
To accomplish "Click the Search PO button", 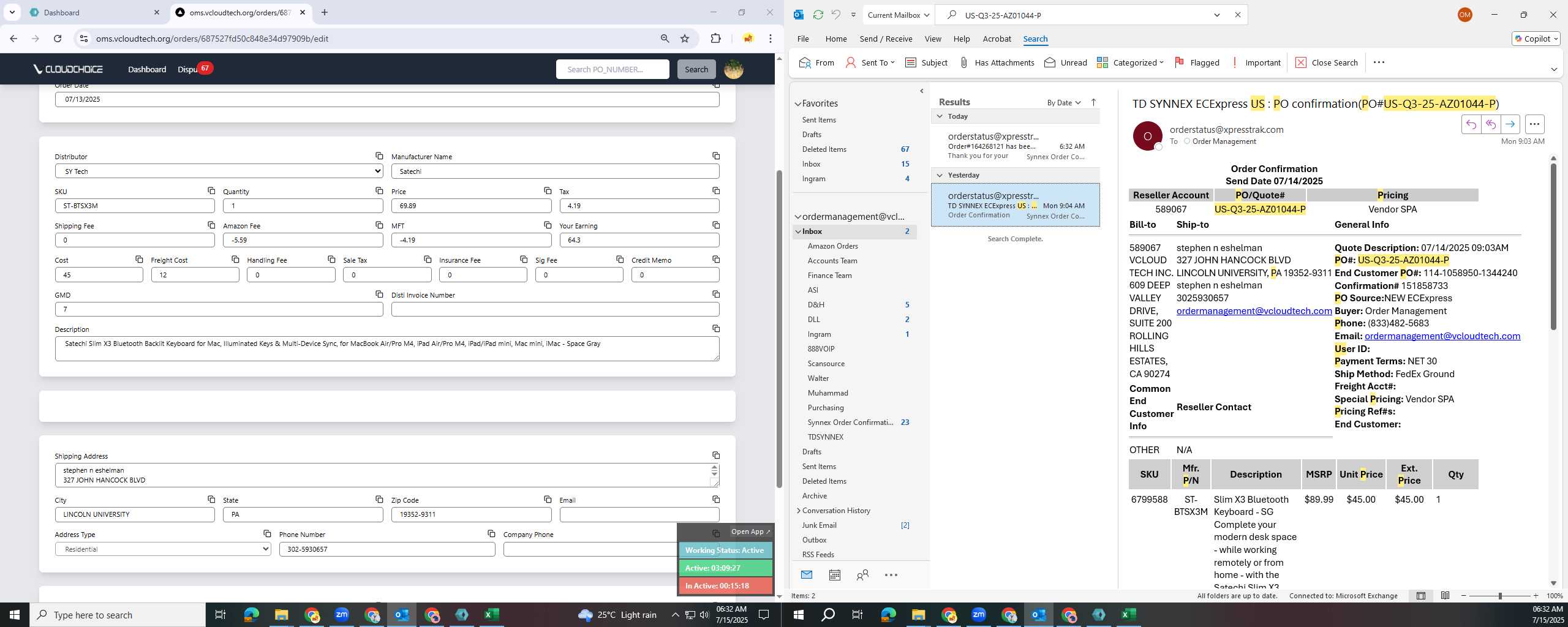I will [696, 69].
